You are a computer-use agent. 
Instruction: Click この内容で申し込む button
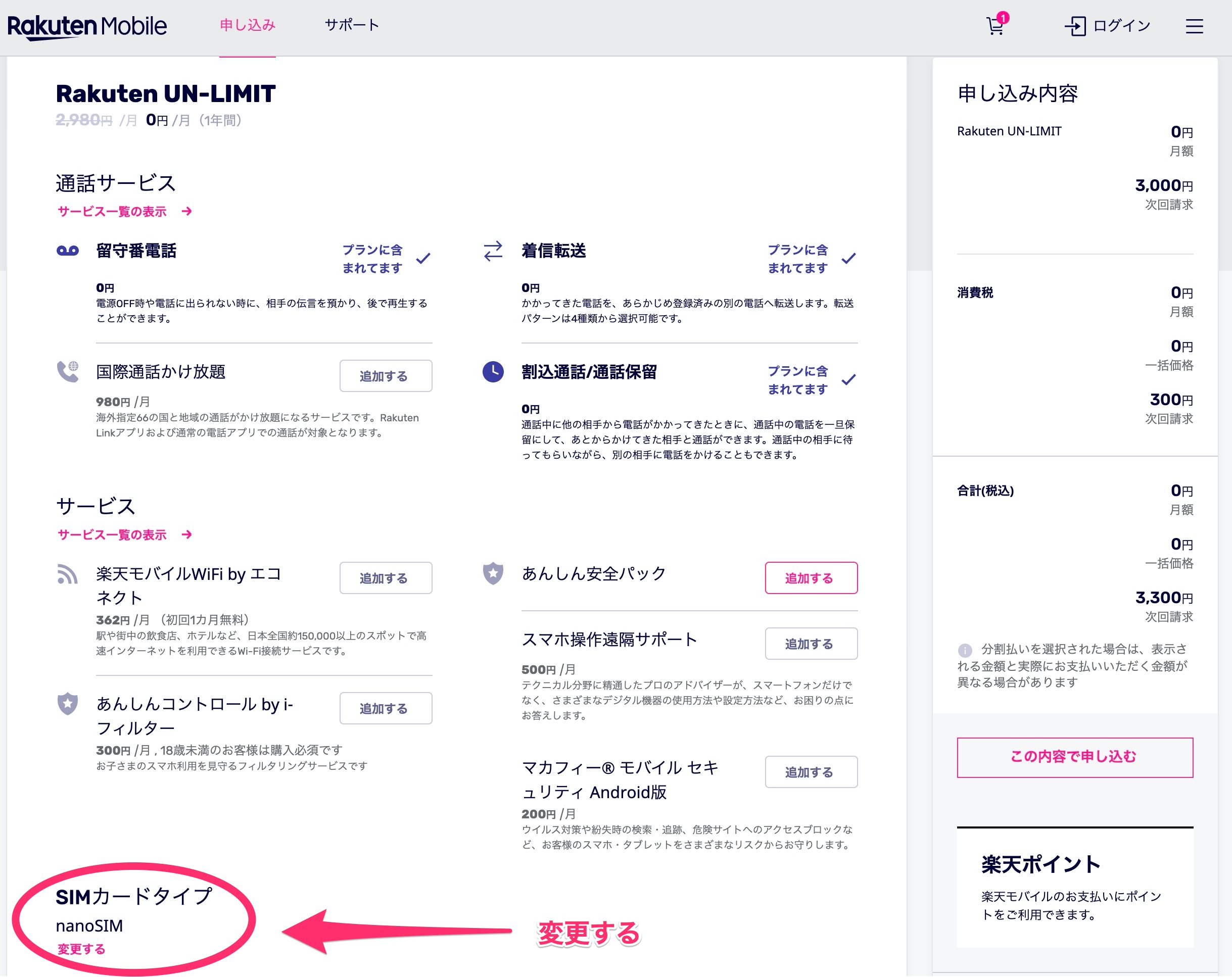point(1075,757)
